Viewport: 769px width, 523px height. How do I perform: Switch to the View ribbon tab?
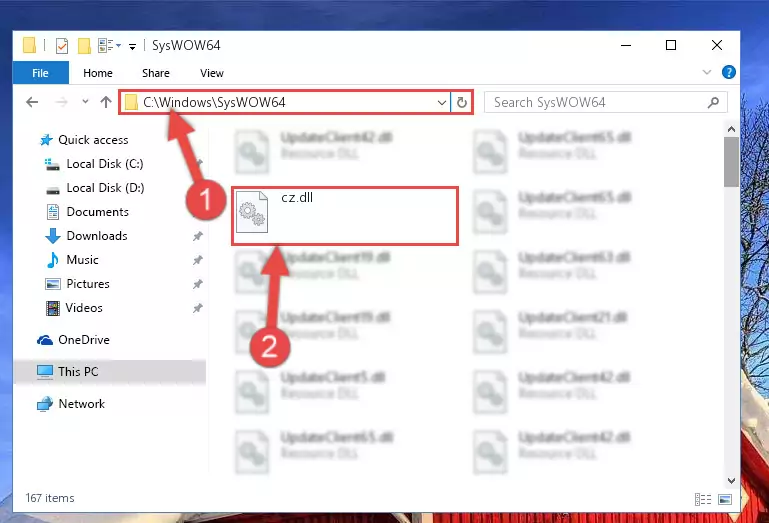pyautogui.click(x=212, y=73)
